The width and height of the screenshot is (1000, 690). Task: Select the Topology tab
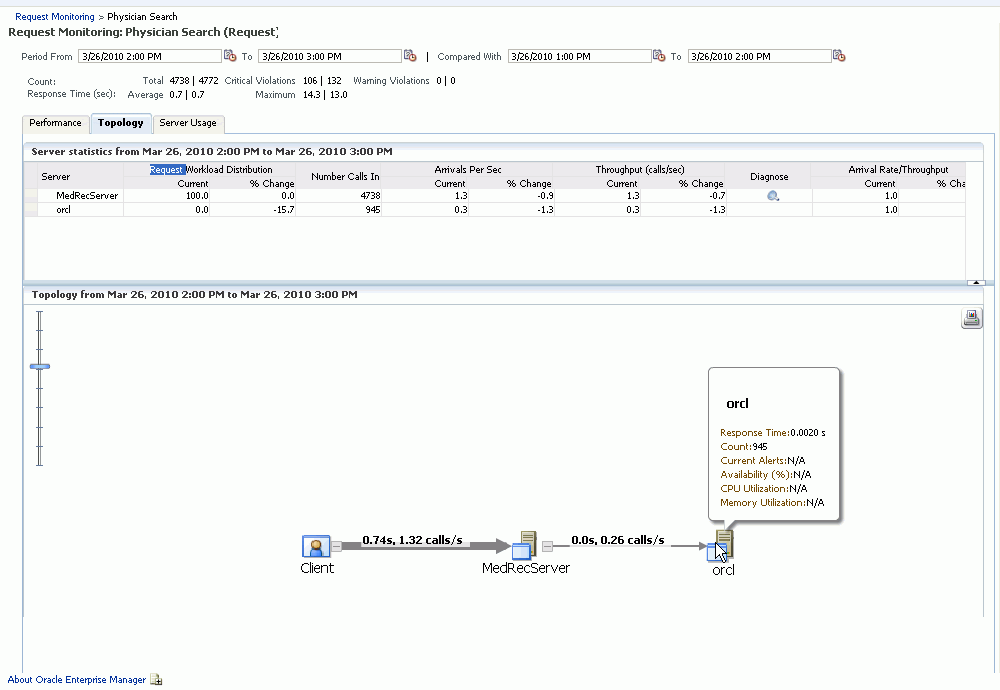click(x=121, y=123)
